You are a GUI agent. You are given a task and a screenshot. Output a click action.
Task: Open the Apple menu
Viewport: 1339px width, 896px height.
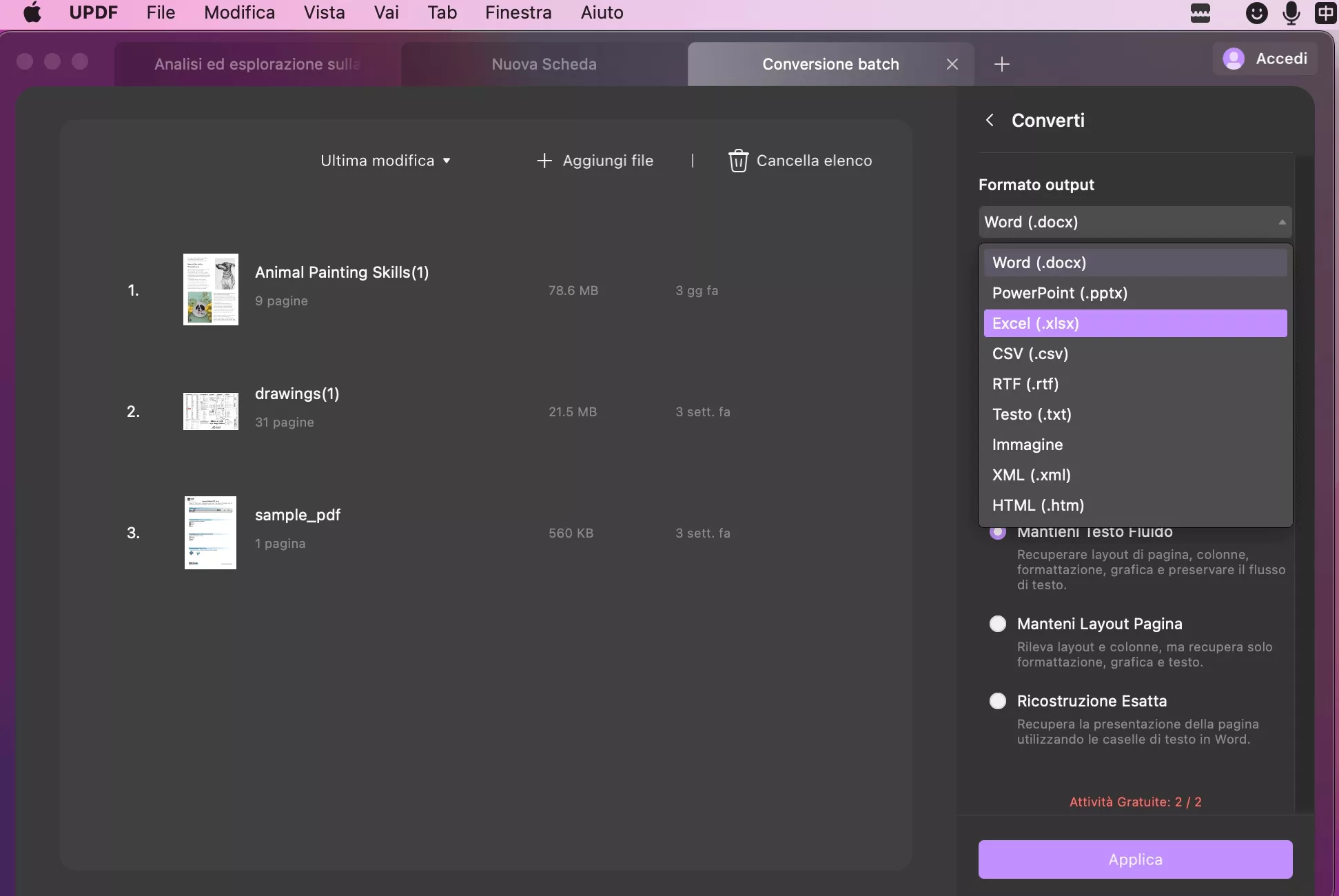coord(32,12)
